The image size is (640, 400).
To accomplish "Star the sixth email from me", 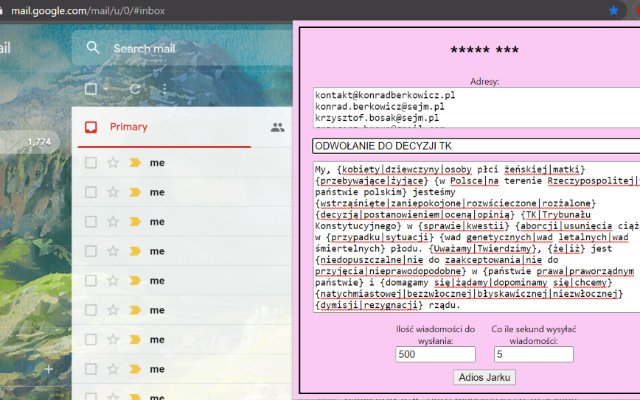I will click(x=113, y=310).
